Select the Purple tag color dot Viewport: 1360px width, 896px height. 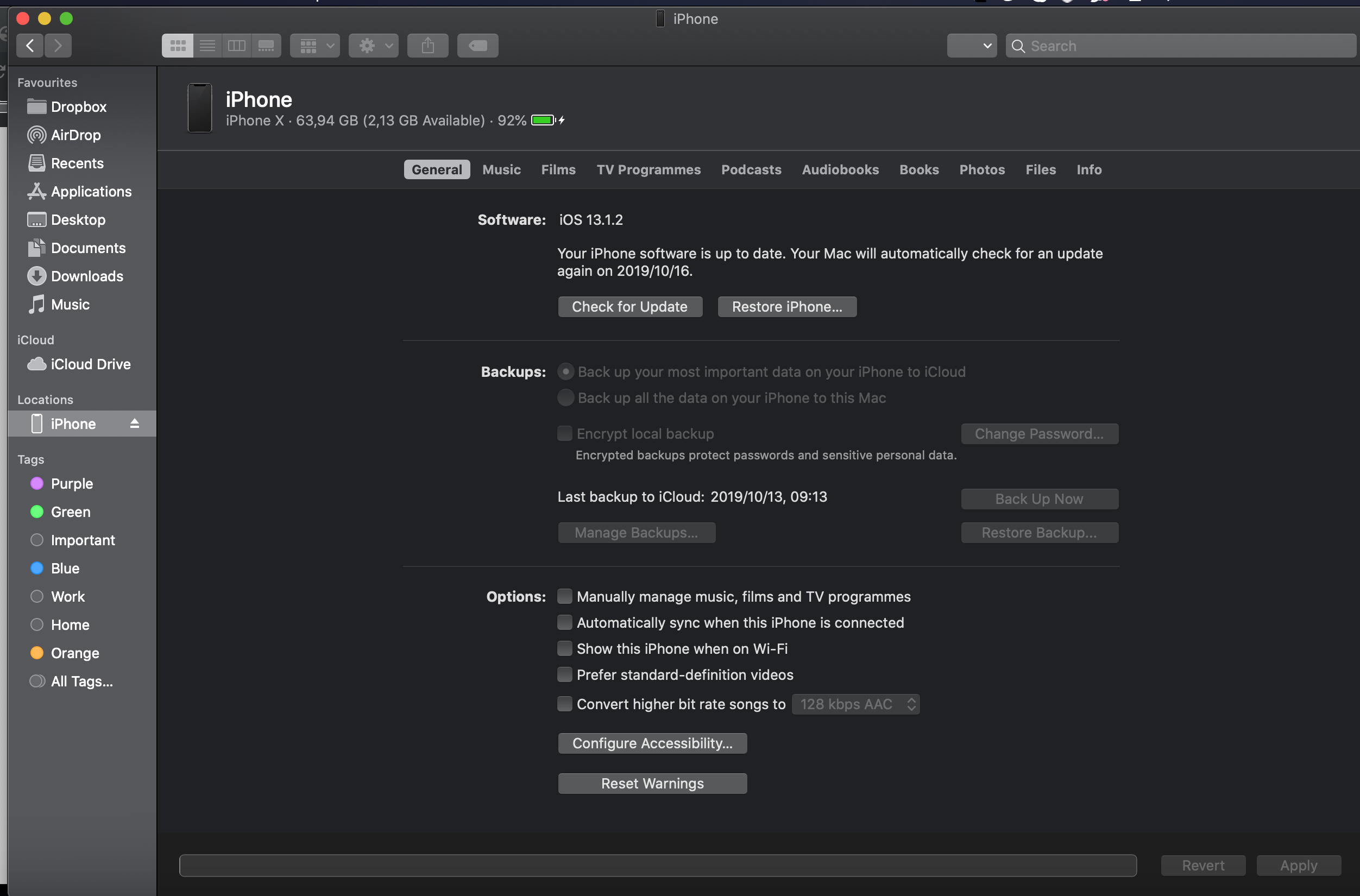36,483
